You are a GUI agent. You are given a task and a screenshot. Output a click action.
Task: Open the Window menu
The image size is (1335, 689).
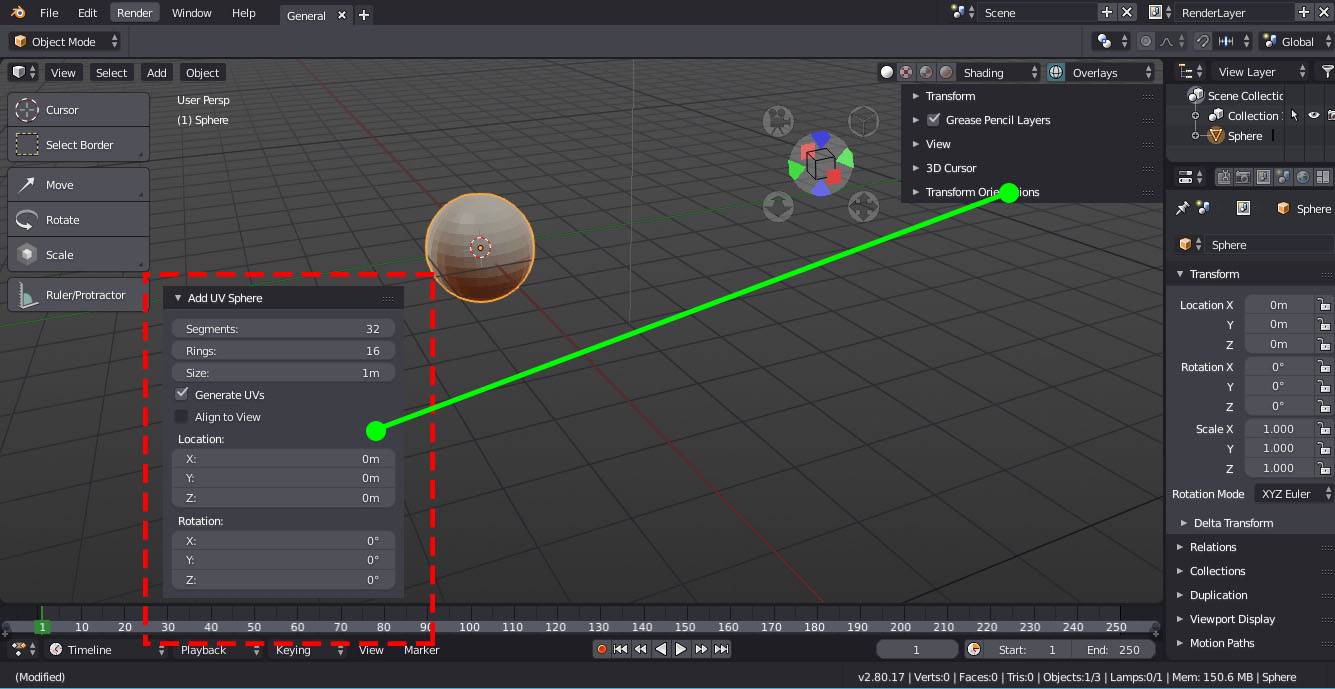click(x=191, y=13)
